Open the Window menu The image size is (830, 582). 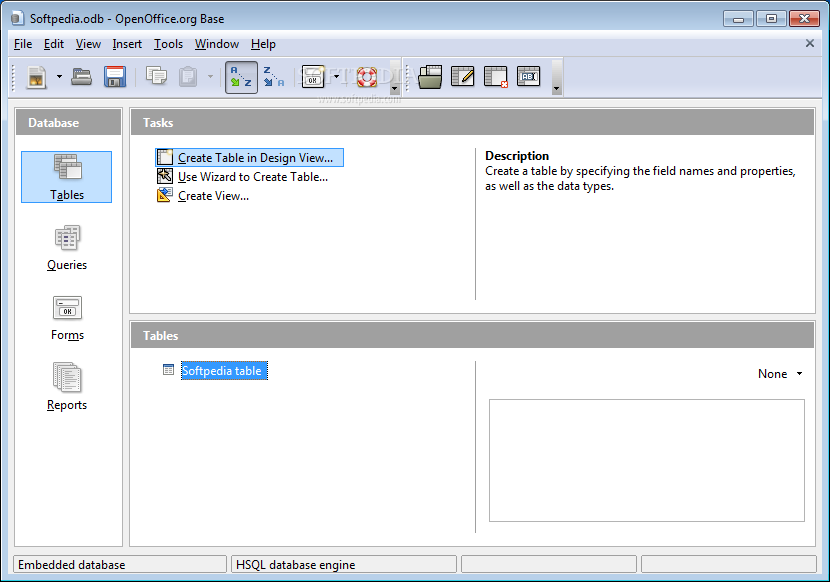coord(216,44)
